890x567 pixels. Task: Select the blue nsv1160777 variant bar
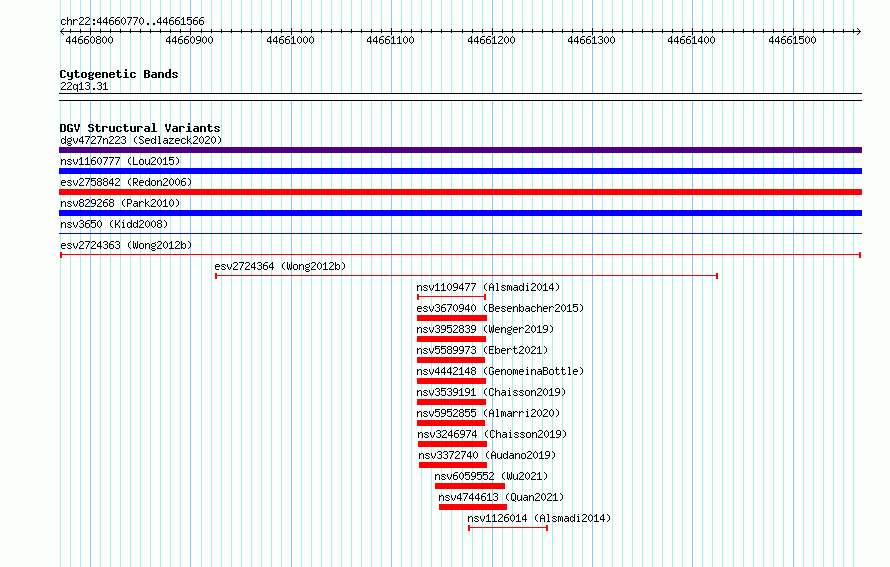460,171
